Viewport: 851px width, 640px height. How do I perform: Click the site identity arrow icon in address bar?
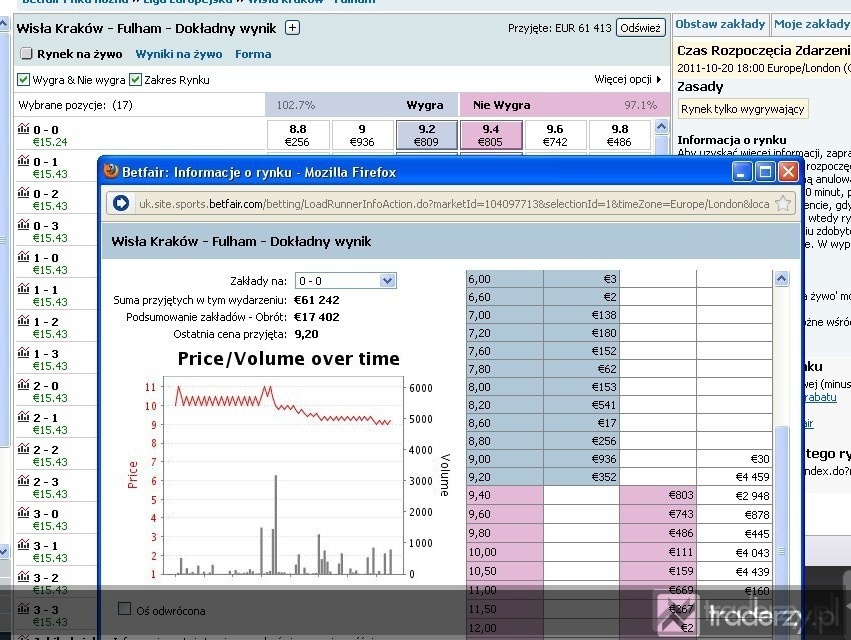(120, 204)
